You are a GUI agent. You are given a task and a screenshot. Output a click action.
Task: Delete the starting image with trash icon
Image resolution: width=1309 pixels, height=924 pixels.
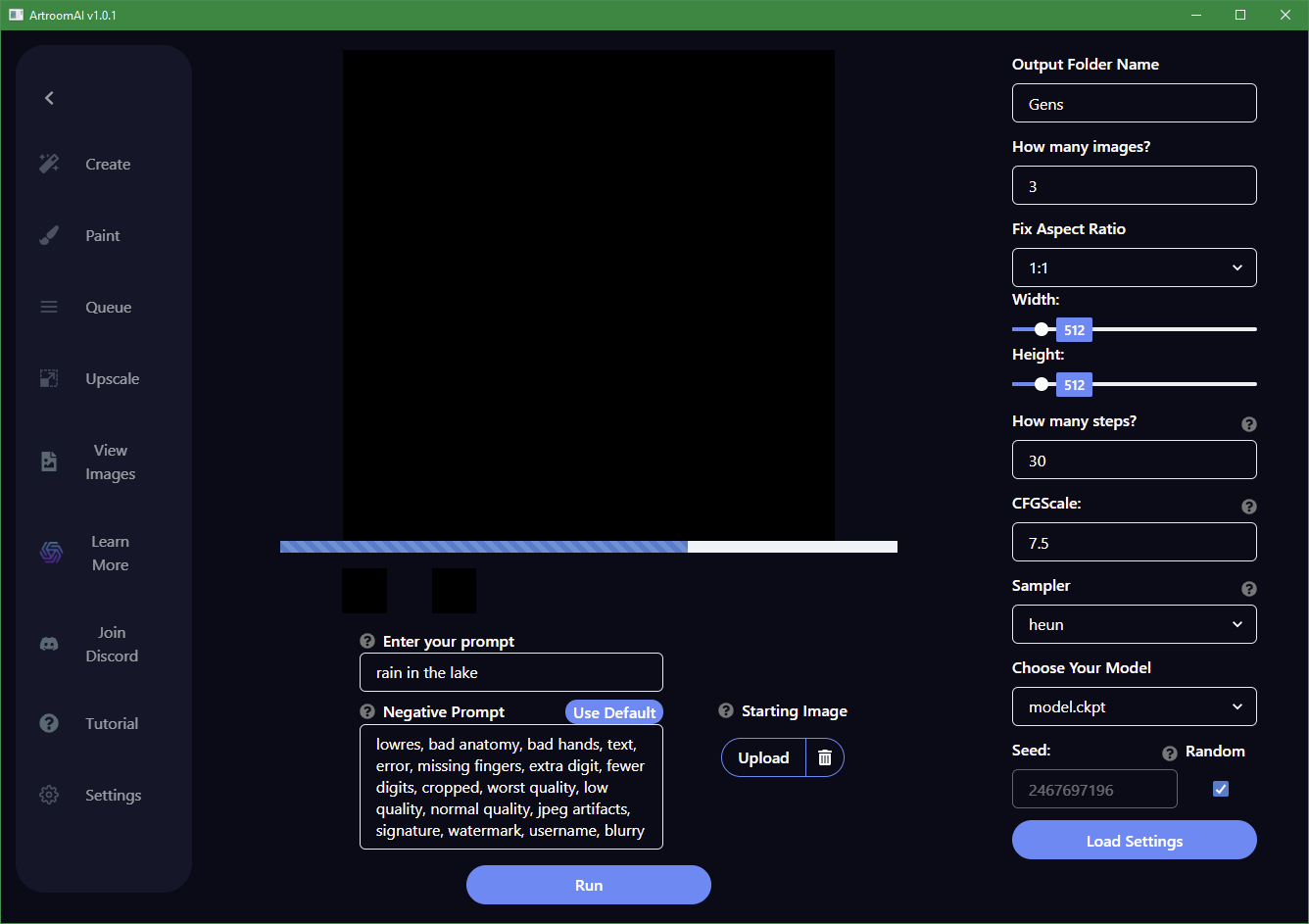824,756
